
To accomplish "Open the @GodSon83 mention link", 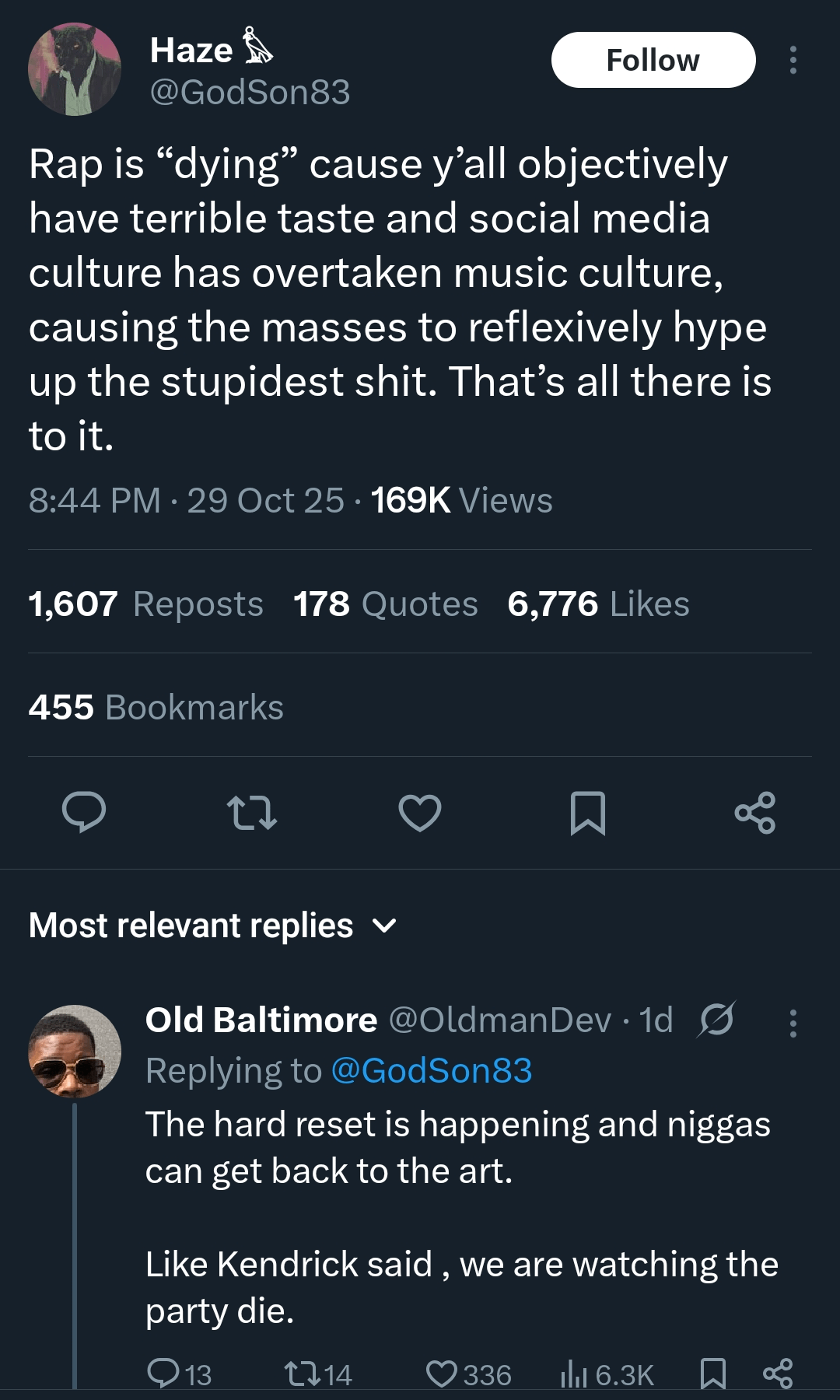I will 432,1071.
